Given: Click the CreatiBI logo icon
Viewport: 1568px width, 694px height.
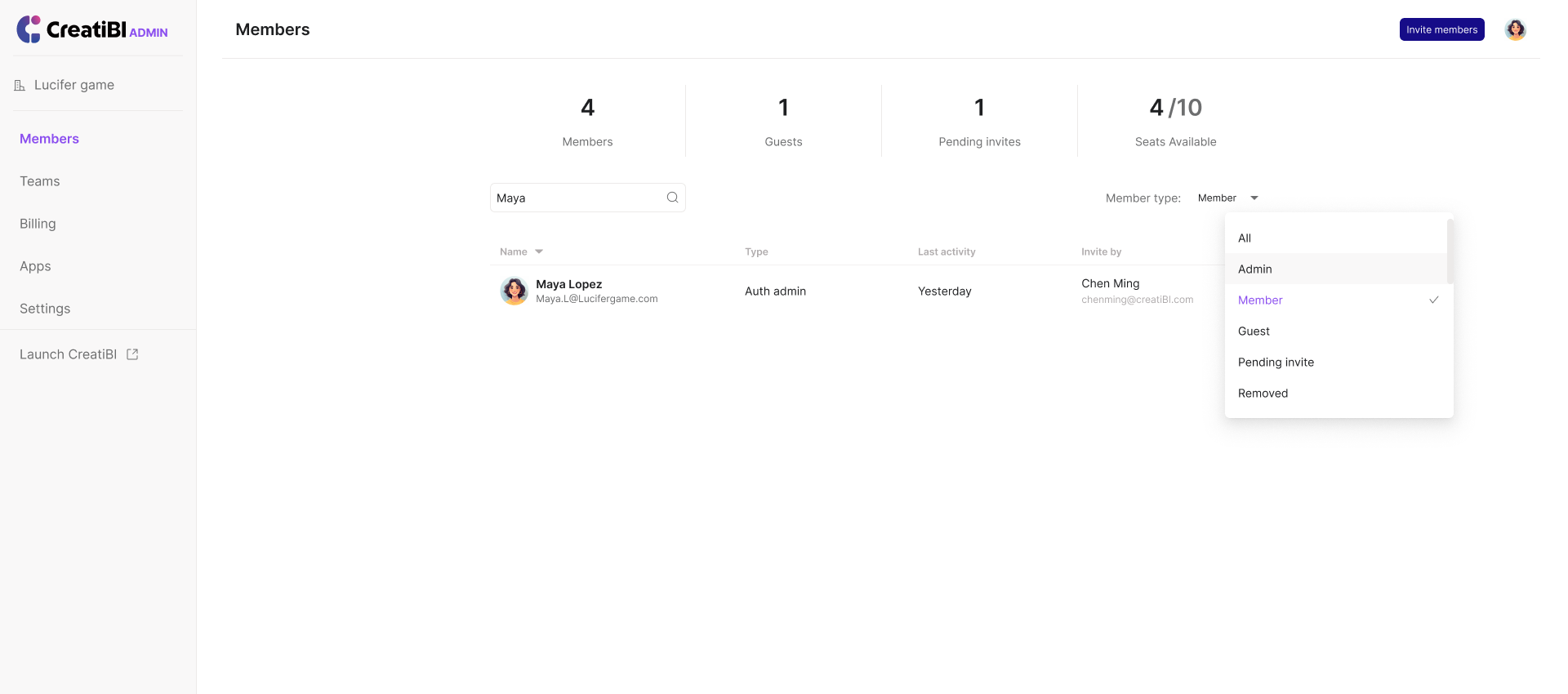Looking at the screenshot, I should (29, 29).
